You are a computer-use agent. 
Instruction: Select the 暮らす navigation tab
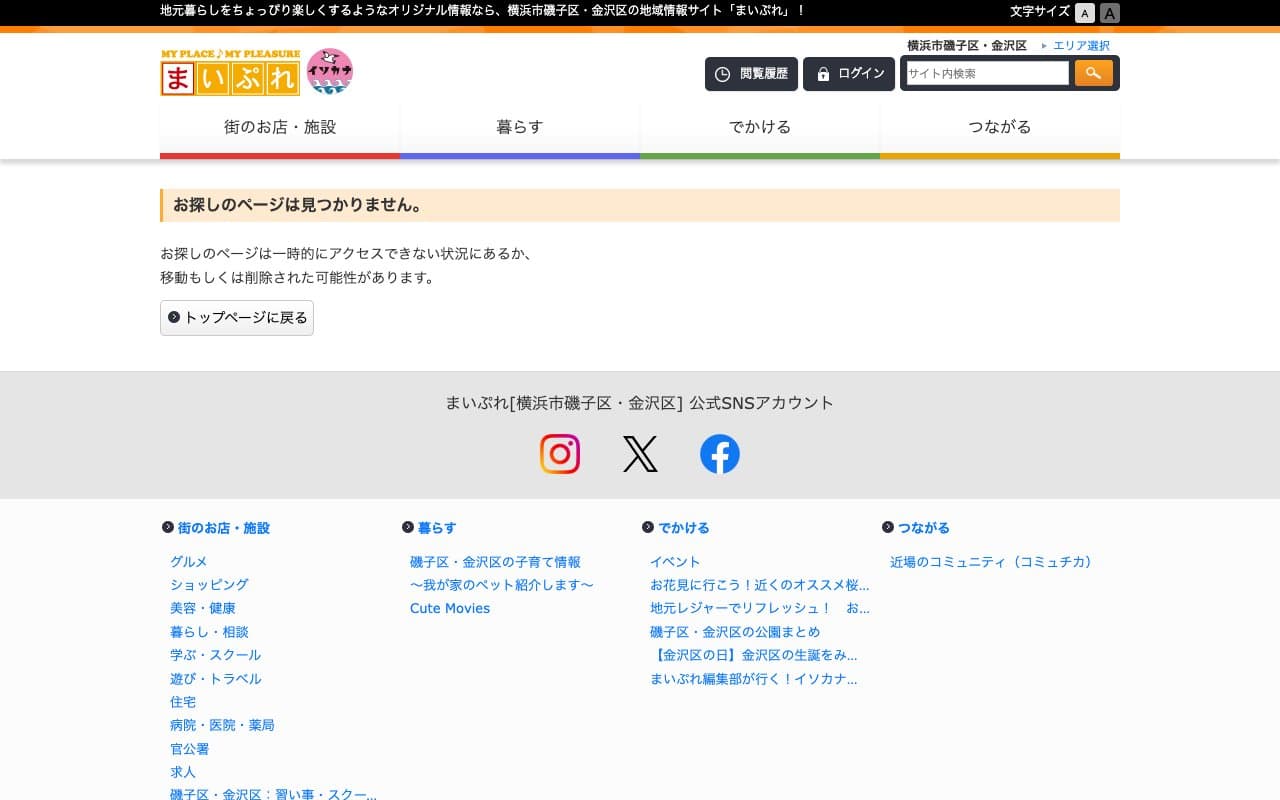(x=520, y=127)
